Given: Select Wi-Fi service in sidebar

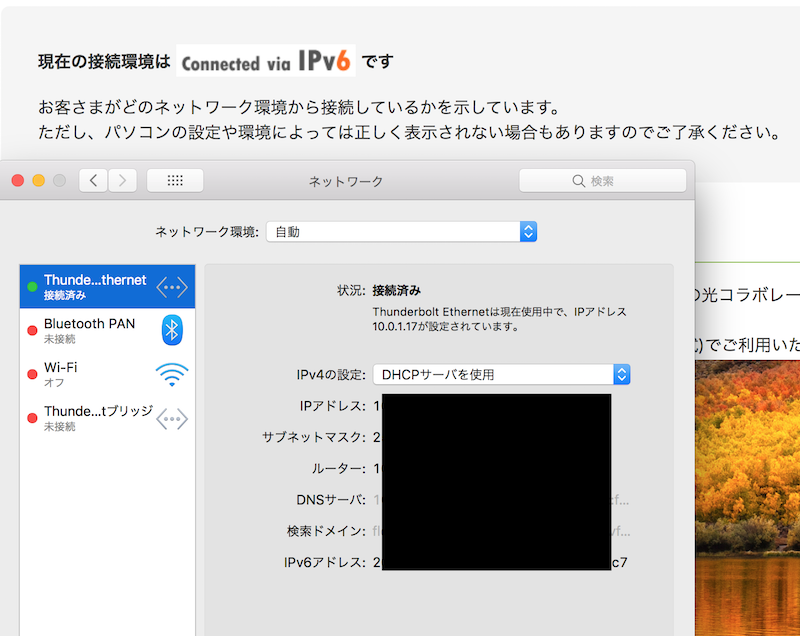Looking at the screenshot, I should pos(107,374).
